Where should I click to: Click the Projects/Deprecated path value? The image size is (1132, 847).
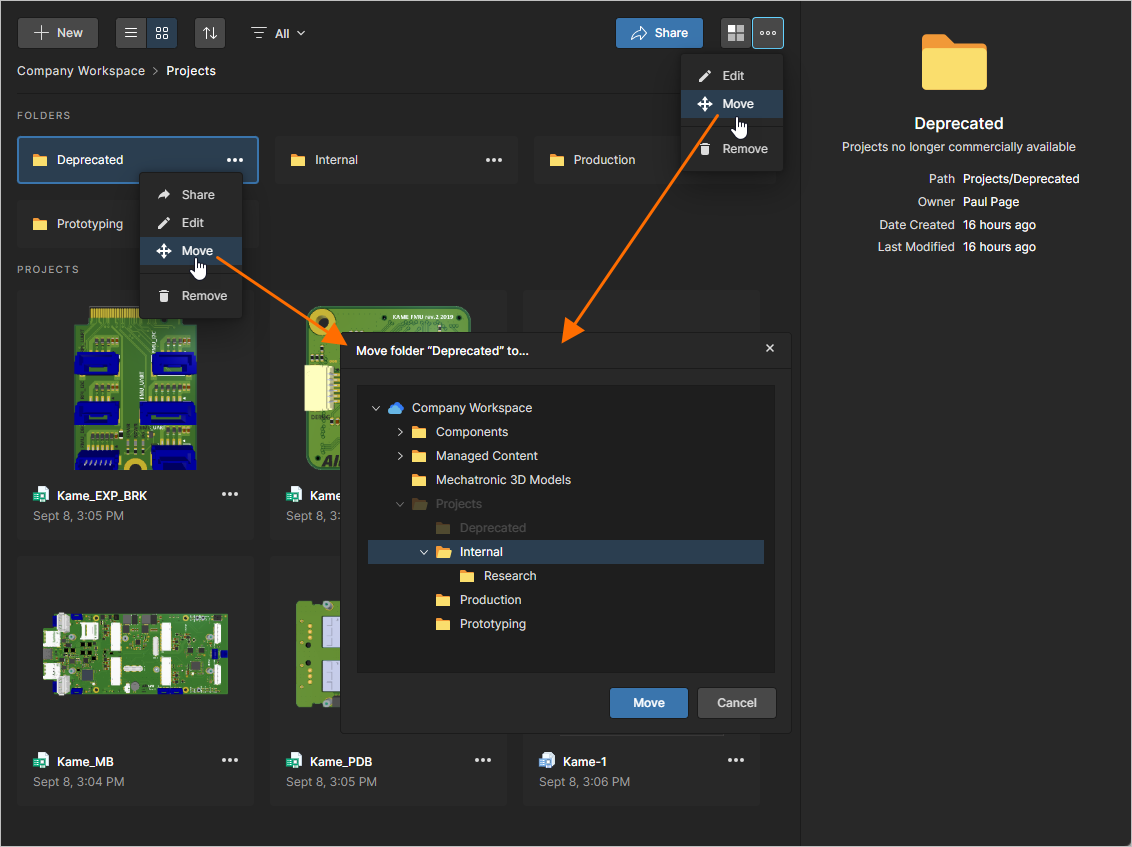[x=1021, y=179]
